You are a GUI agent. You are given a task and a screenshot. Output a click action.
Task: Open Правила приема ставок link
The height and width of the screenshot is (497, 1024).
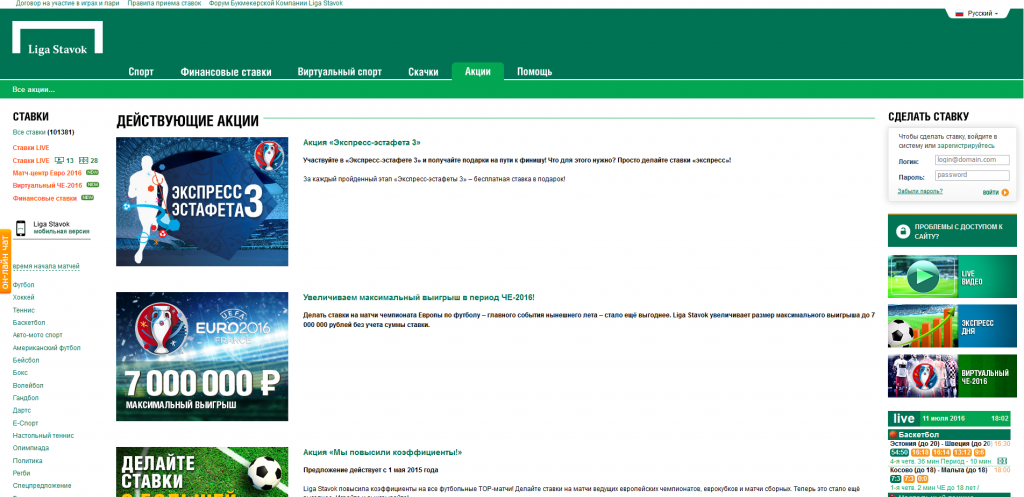pyautogui.click(x=164, y=3)
